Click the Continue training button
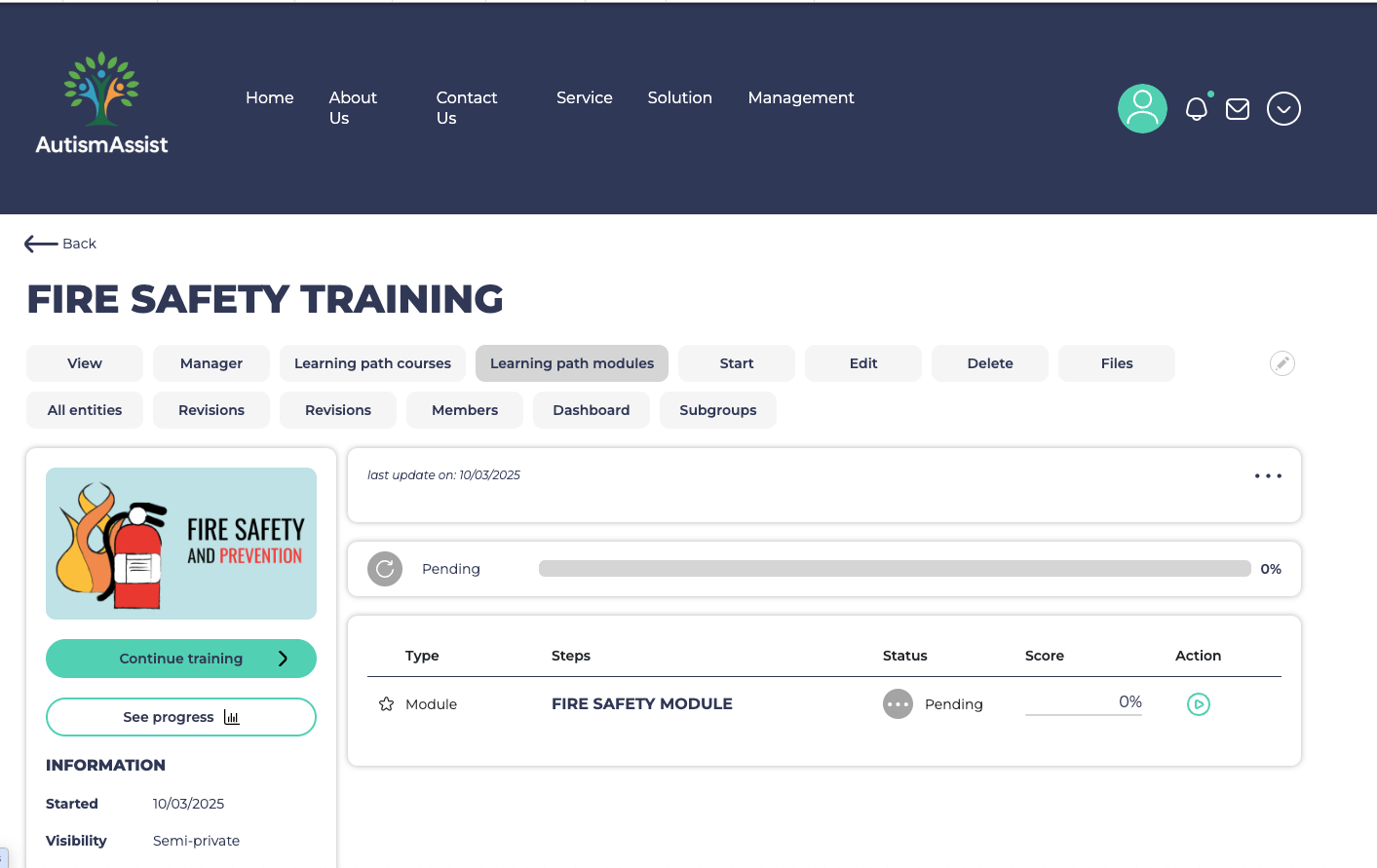This screenshot has height=868, width=1377. [180, 659]
